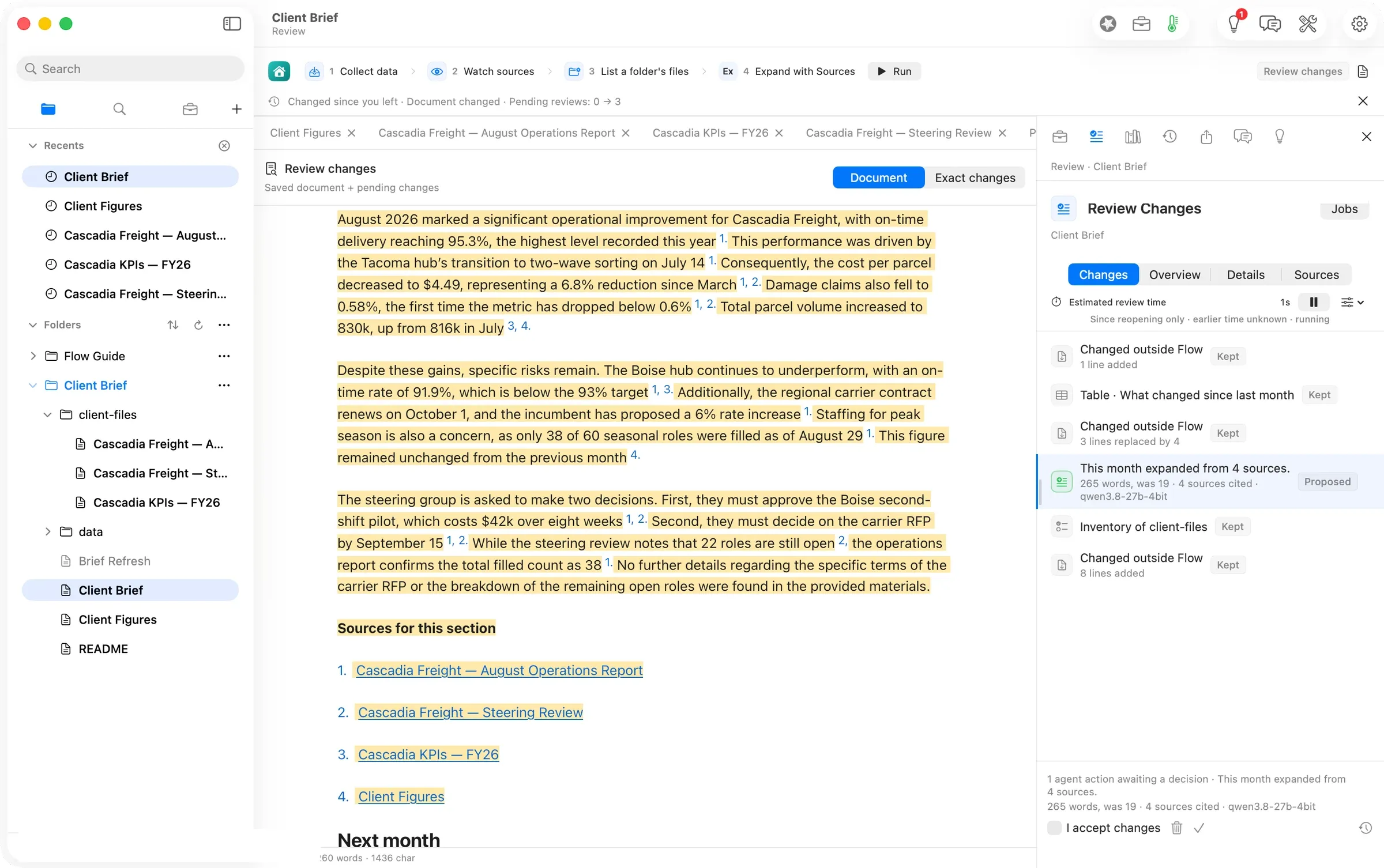Collapse the client-files folder
This screenshot has height=868, width=1384.
pos(48,415)
